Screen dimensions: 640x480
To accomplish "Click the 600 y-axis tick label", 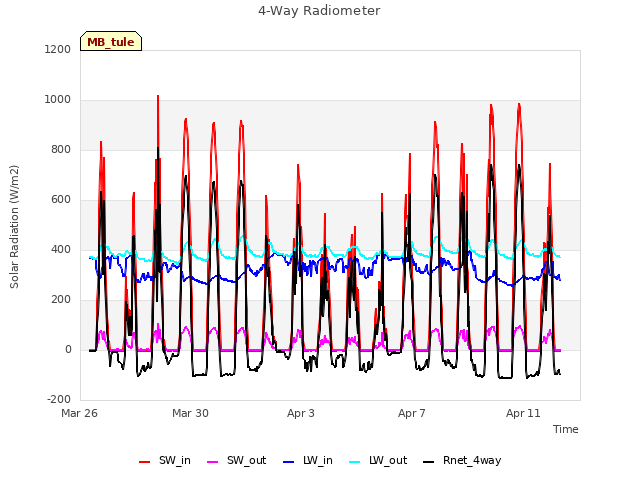I will (x=61, y=200).
